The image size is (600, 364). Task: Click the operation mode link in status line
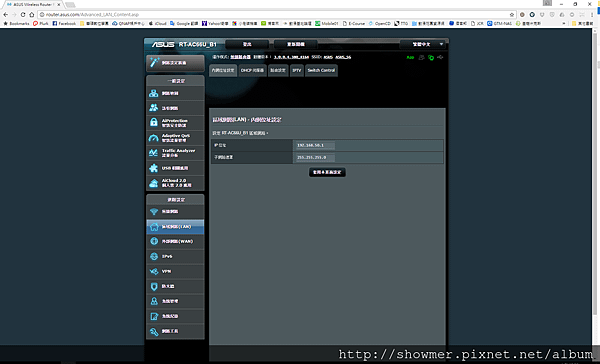click(x=240, y=57)
